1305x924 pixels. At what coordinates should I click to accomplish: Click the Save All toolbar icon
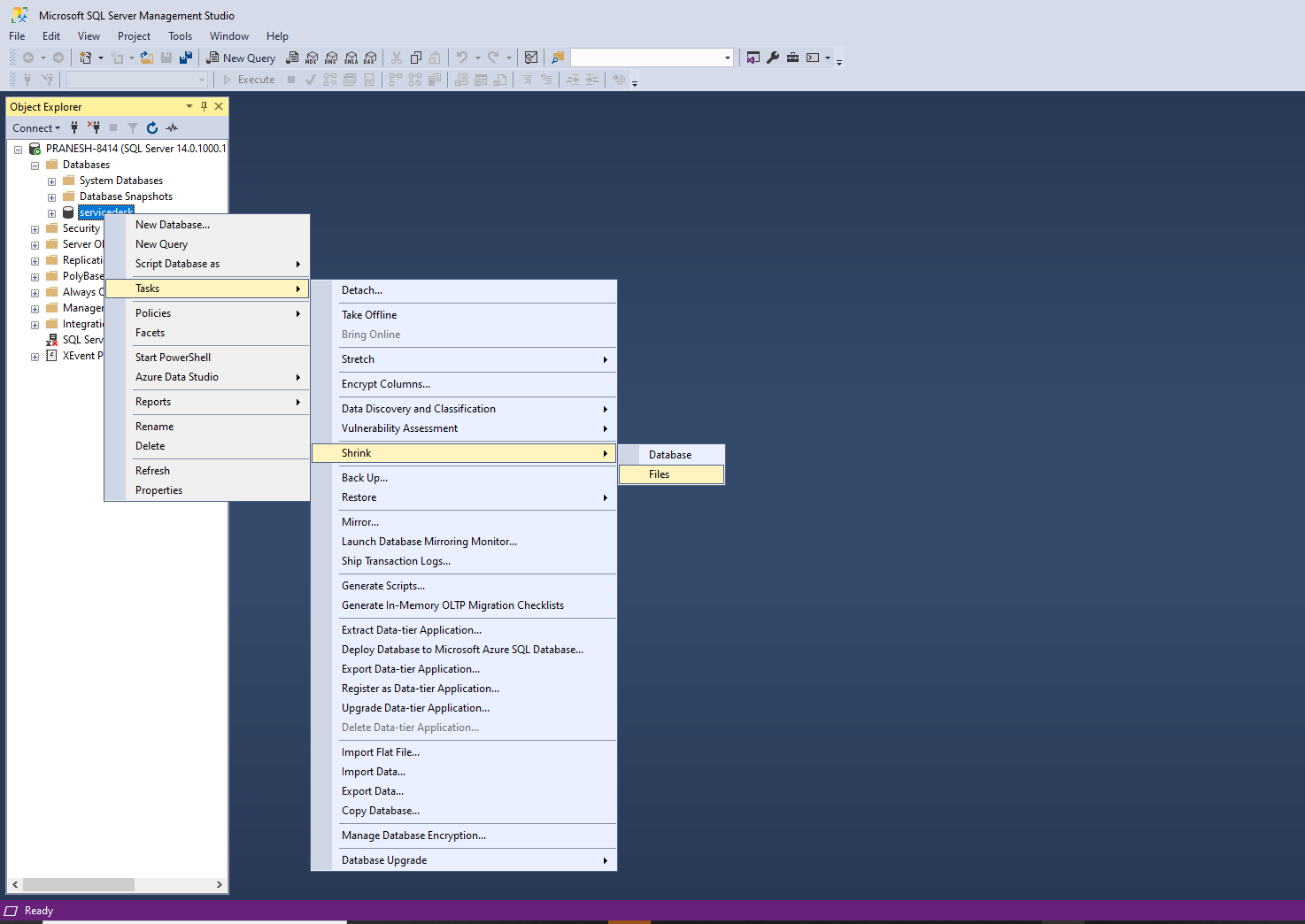click(x=186, y=58)
